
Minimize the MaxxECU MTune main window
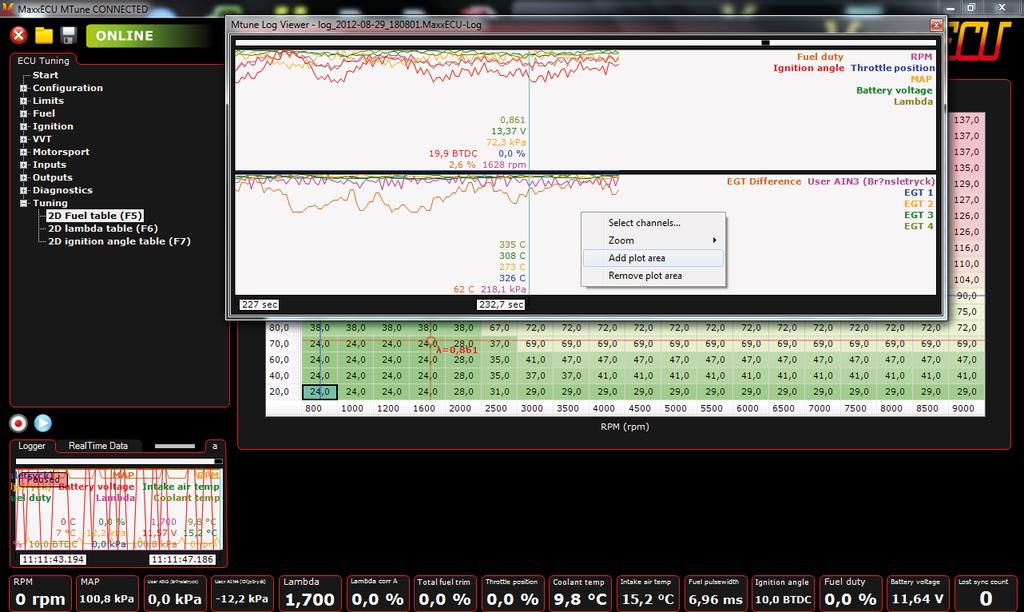click(x=950, y=8)
